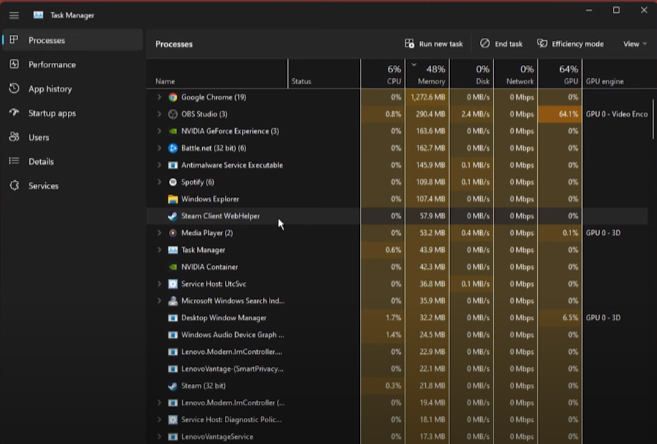
Task: Select OBS Studio's 64.1% GPU cell
Action: 560,114
